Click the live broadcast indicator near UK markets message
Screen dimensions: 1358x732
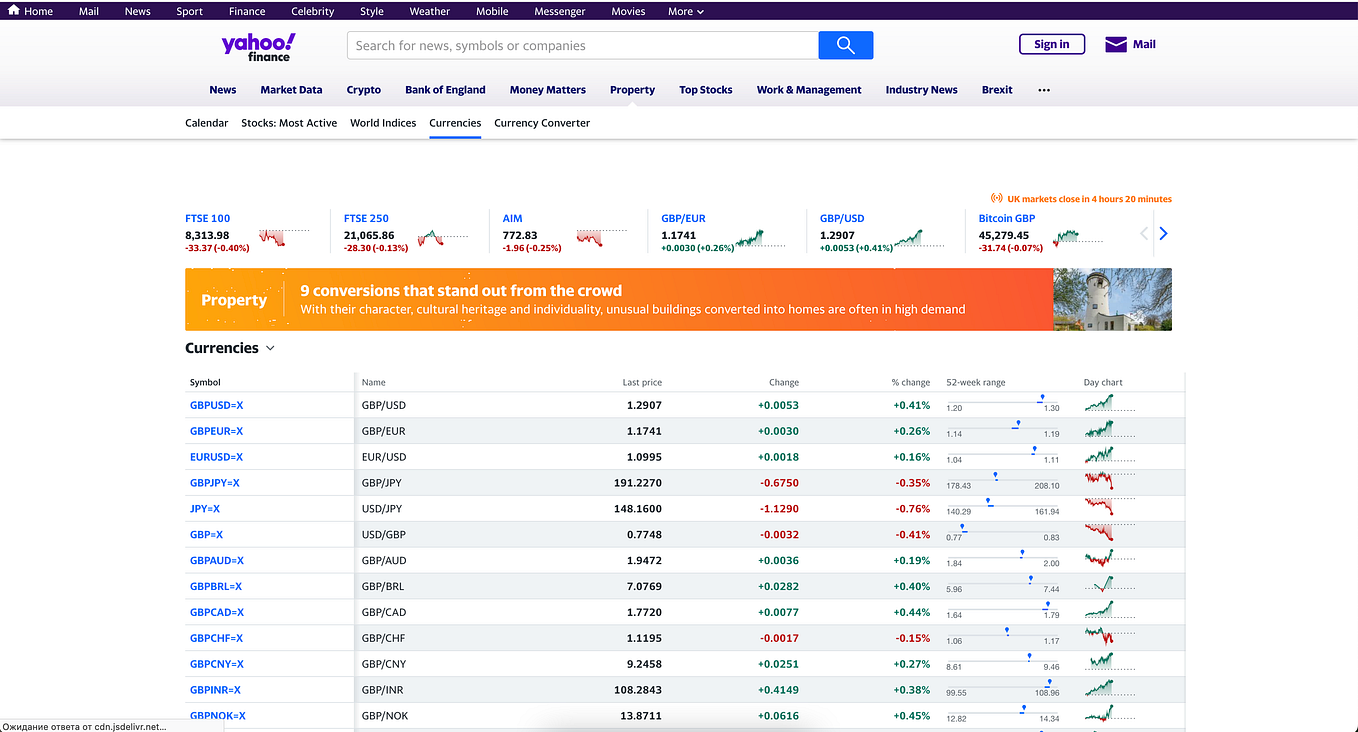996,198
